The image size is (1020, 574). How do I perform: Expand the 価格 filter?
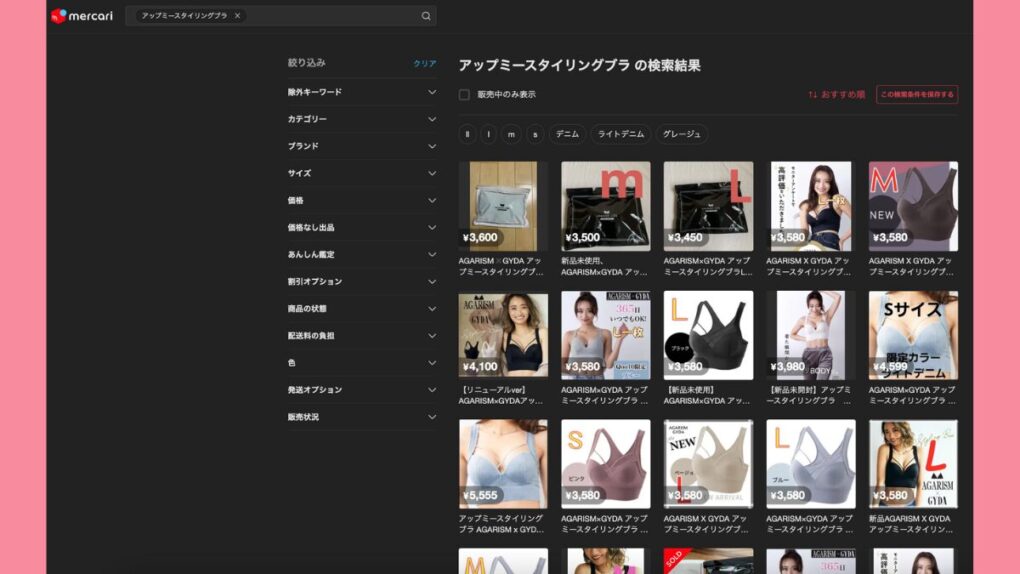tap(362, 200)
